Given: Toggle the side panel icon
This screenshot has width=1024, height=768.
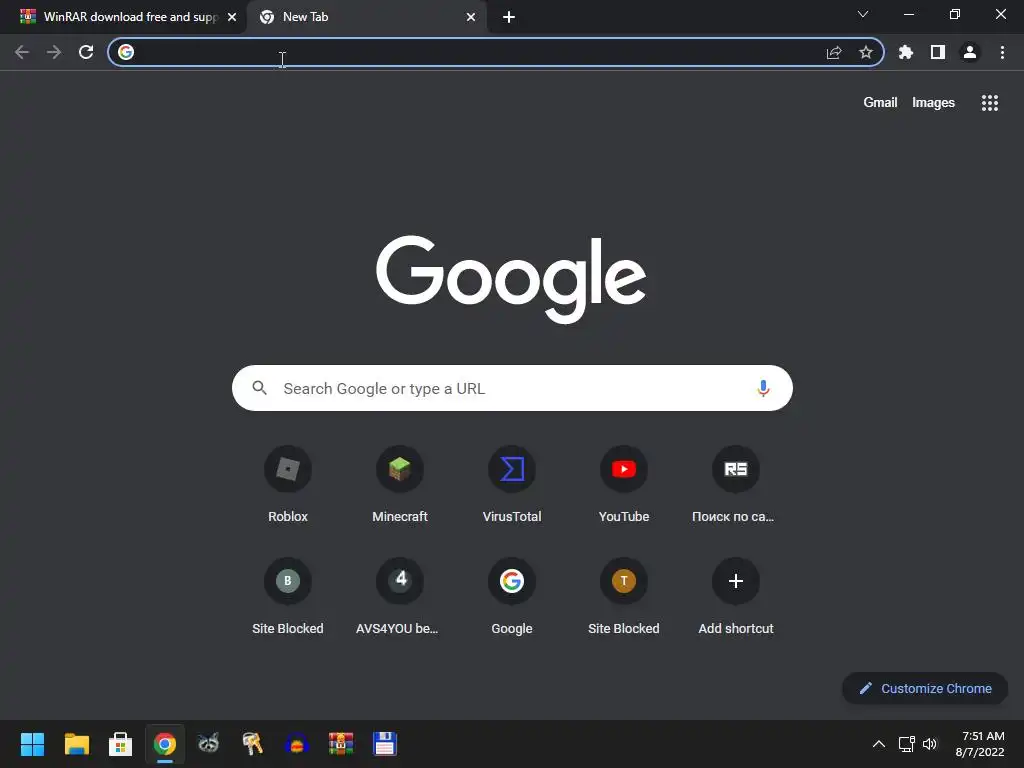Looking at the screenshot, I should 938,52.
